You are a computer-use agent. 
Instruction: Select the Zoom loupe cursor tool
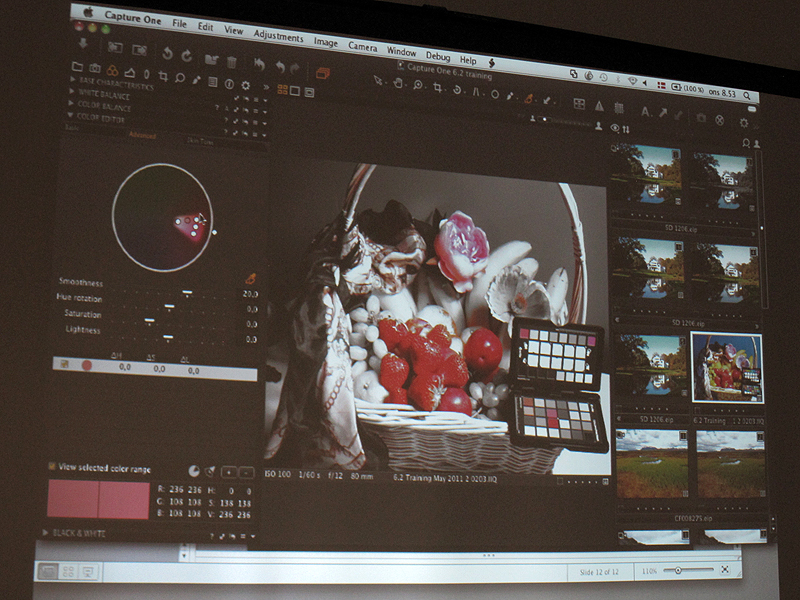click(418, 85)
